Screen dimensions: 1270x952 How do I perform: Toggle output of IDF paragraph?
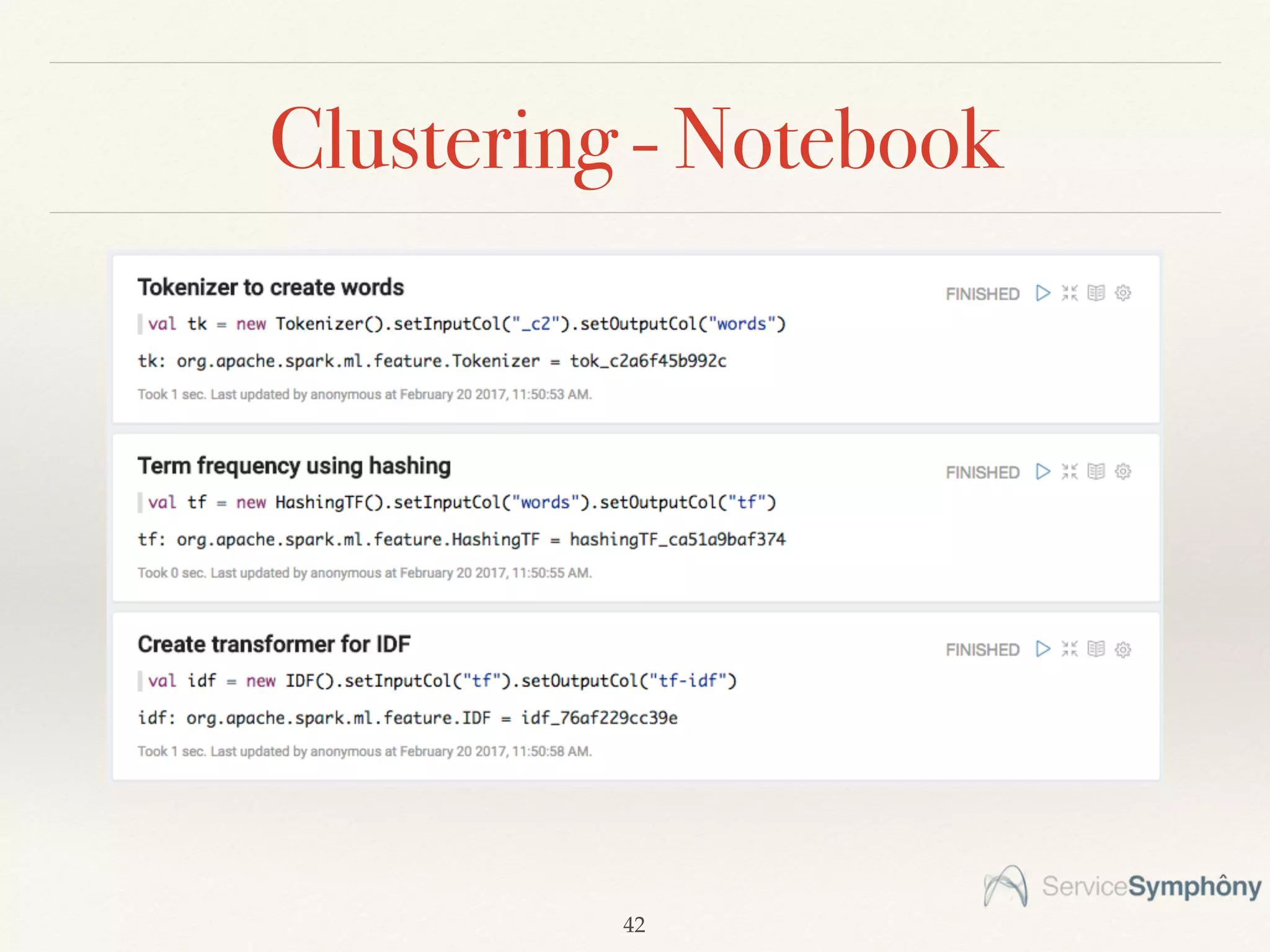click(1096, 649)
